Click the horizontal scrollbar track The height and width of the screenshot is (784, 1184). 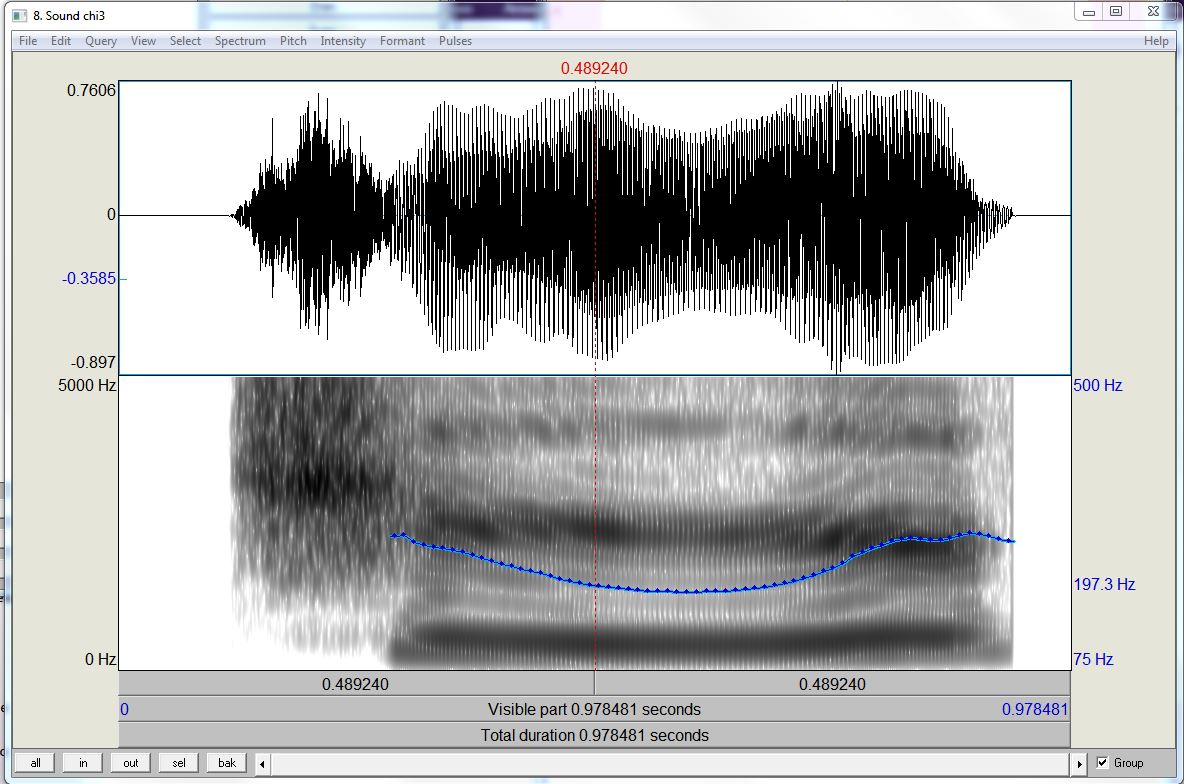(x=671, y=764)
